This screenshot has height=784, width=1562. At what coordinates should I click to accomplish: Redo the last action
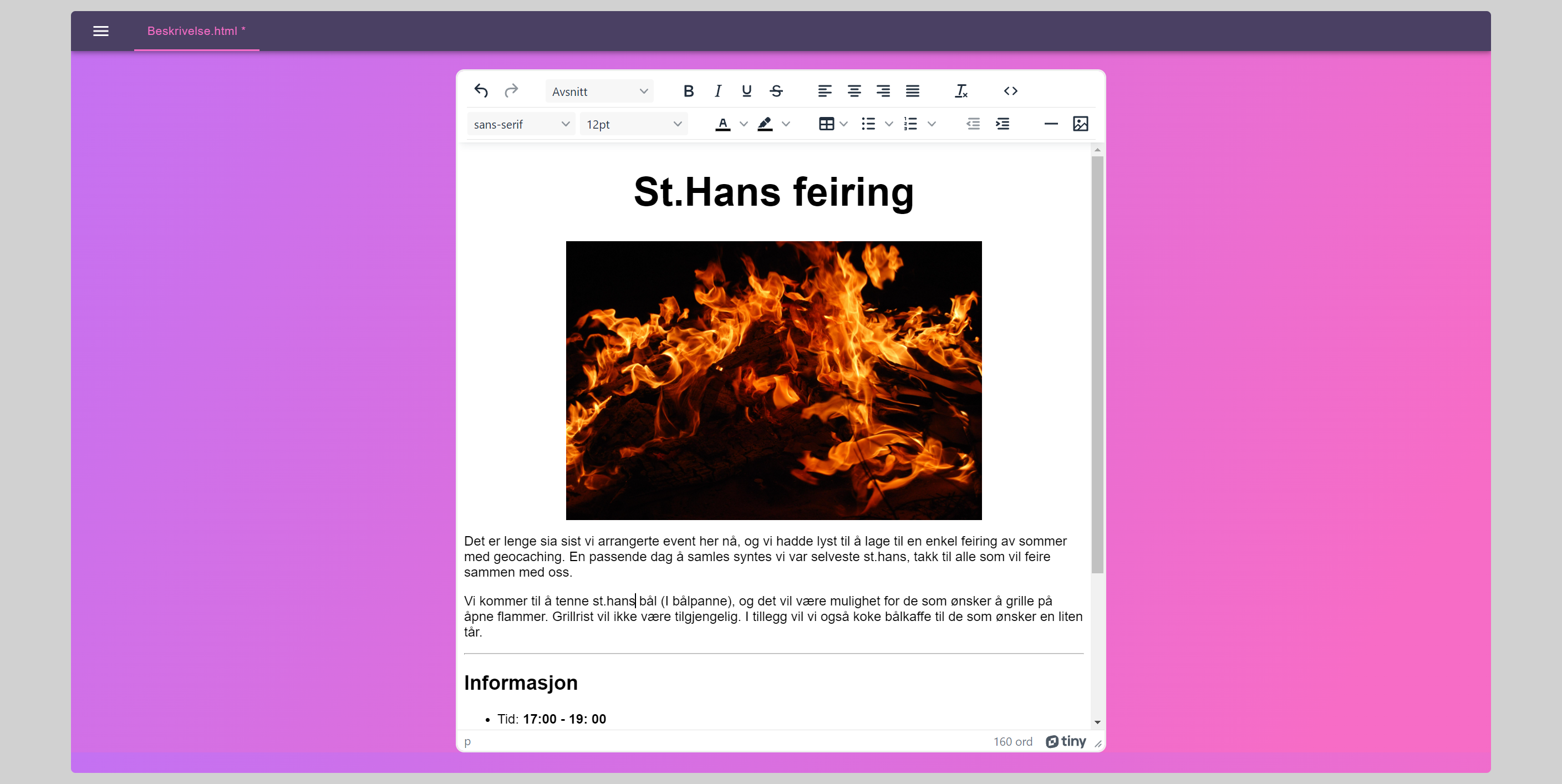pos(511,91)
